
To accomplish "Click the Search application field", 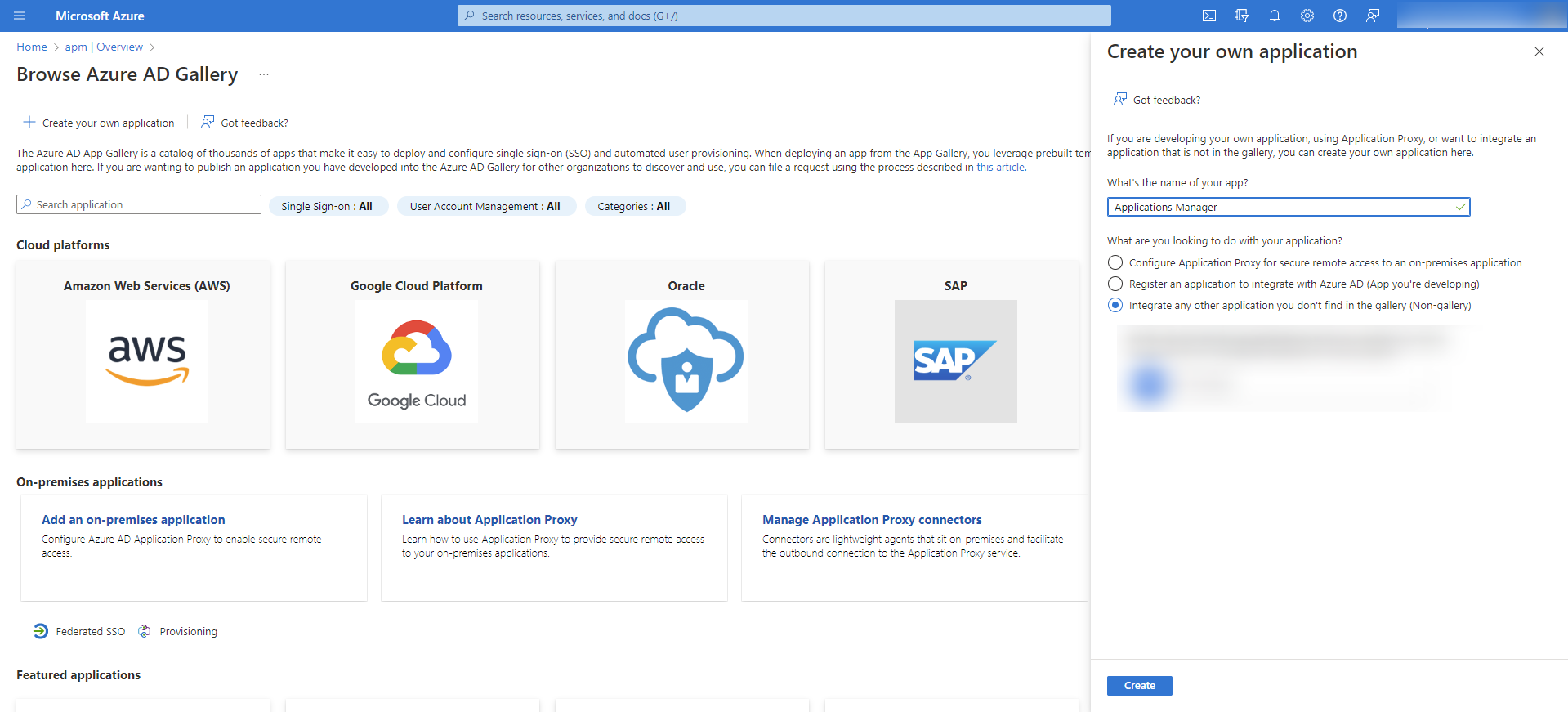I will click(139, 204).
